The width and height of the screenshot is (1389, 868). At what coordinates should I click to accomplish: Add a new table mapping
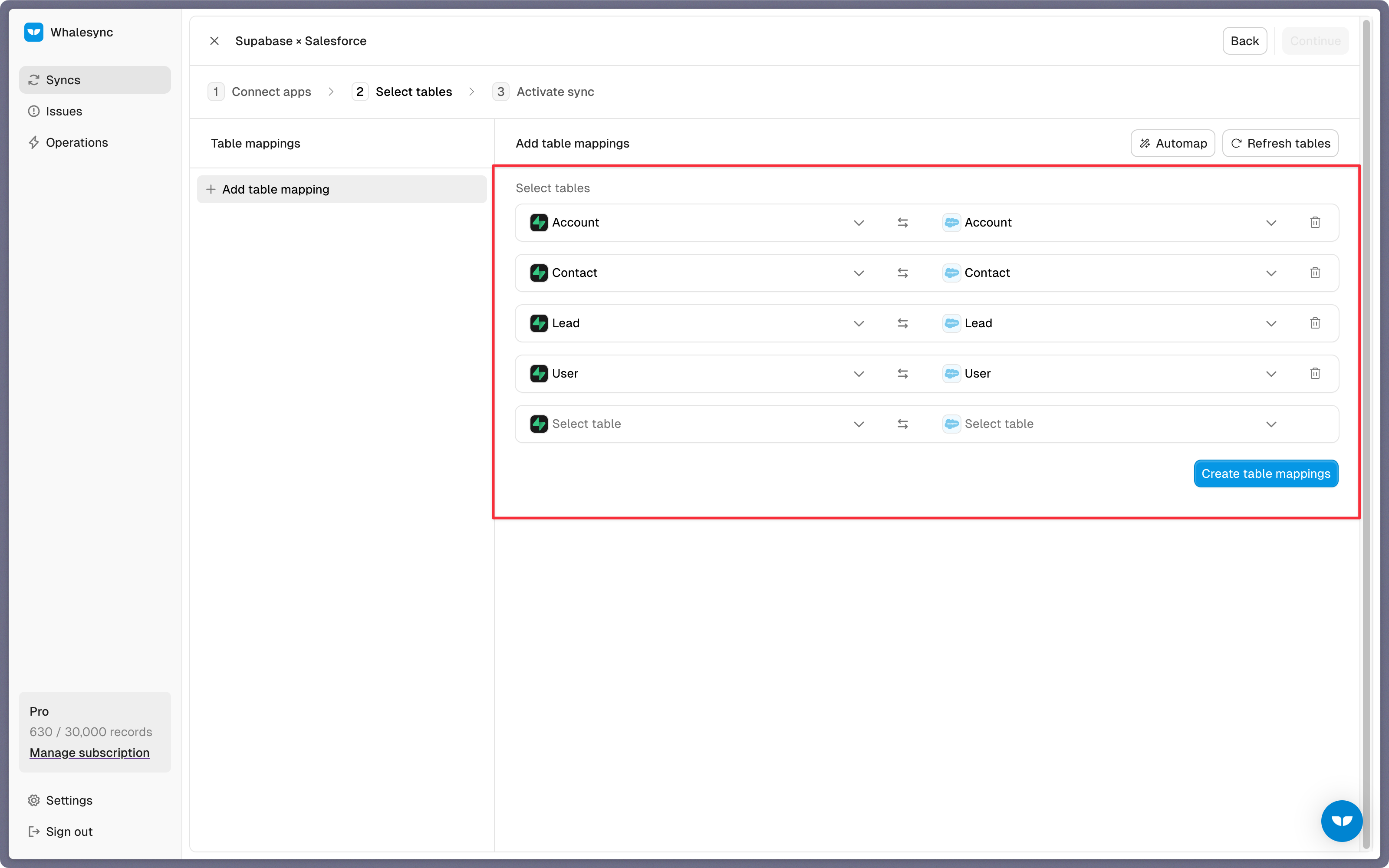342,190
